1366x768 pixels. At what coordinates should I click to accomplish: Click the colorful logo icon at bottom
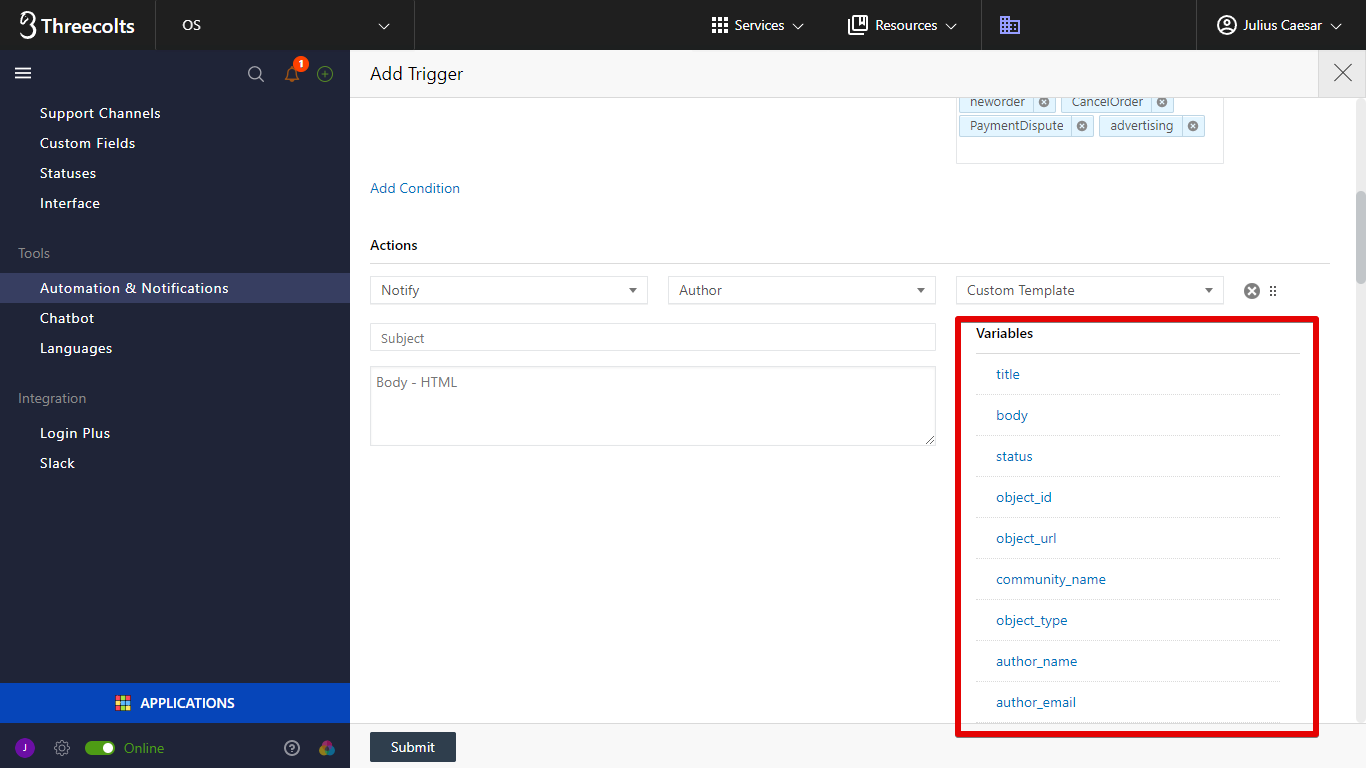326,748
